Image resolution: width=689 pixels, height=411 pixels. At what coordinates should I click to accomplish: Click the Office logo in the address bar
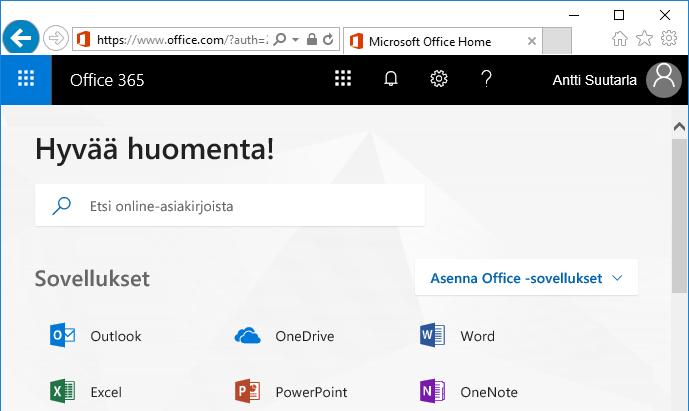[x=83, y=40]
